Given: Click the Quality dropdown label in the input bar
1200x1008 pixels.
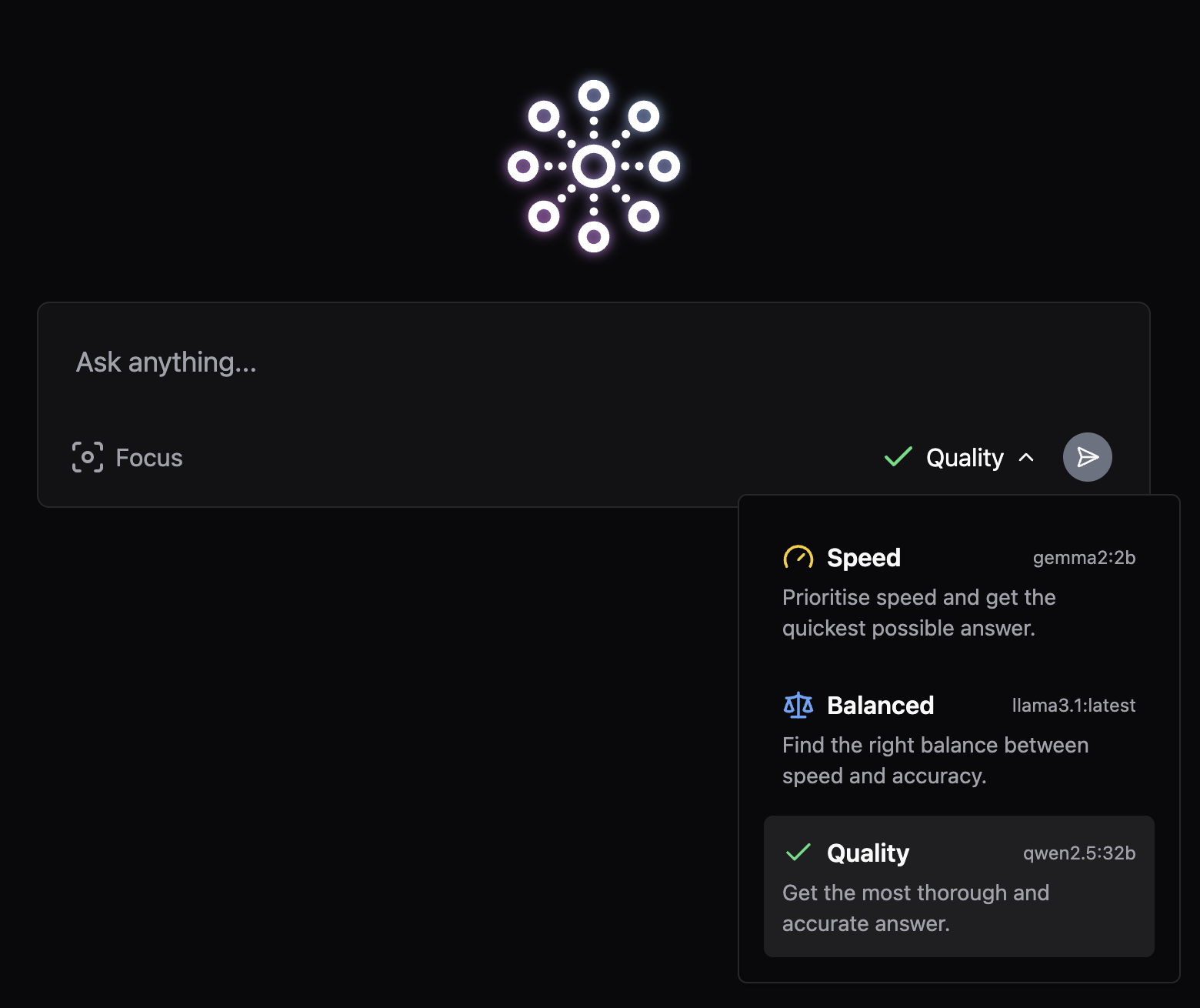Looking at the screenshot, I should point(965,457).
